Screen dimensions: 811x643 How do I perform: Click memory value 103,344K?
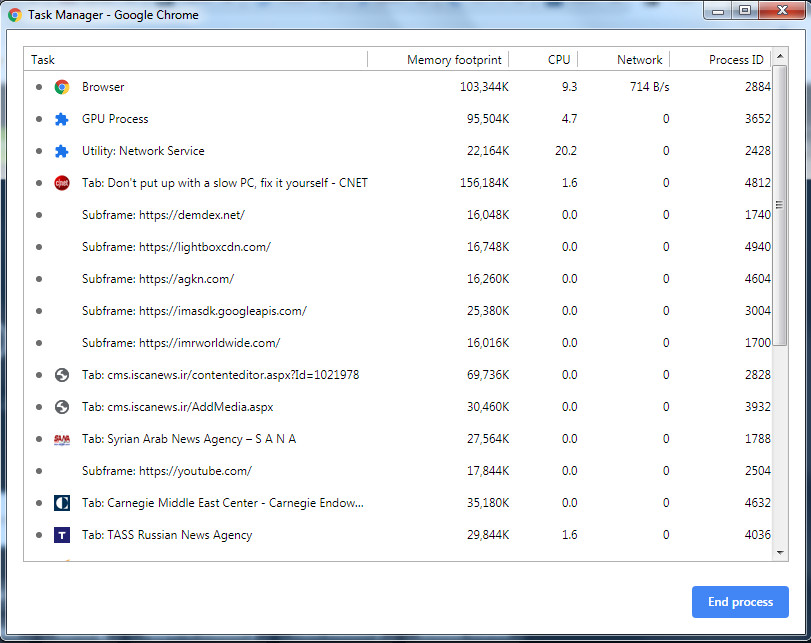tap(484, 87)
